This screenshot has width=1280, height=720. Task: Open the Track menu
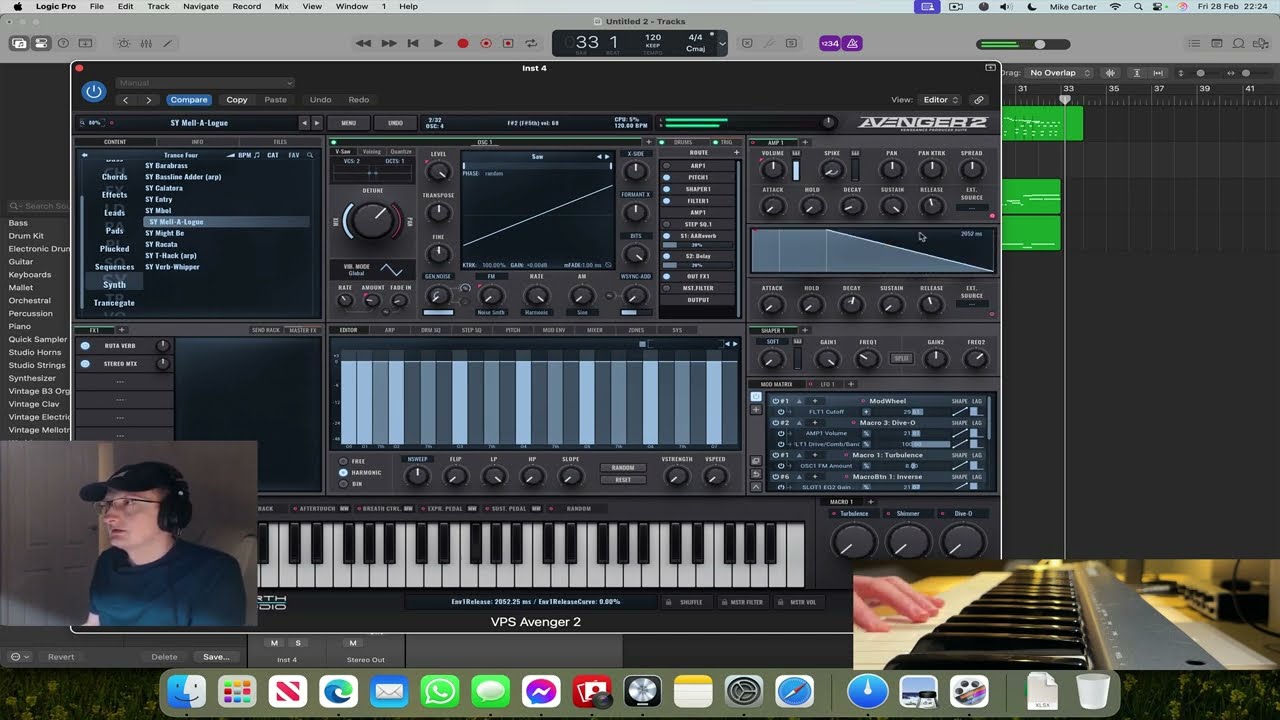[158, 6]
